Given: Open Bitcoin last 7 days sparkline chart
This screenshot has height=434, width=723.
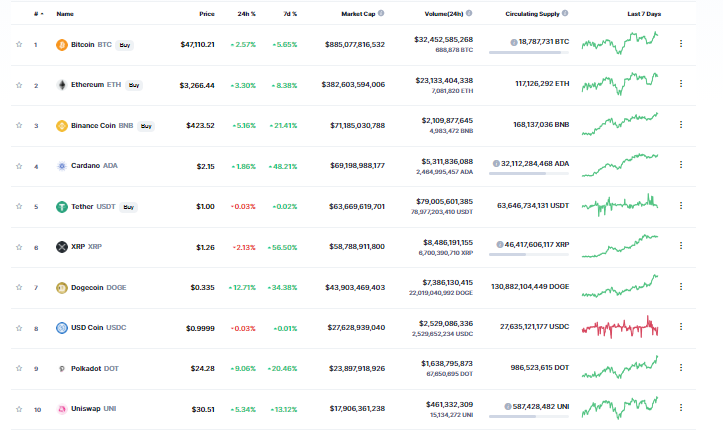Looking at the screenshot, I should point(620,43).
